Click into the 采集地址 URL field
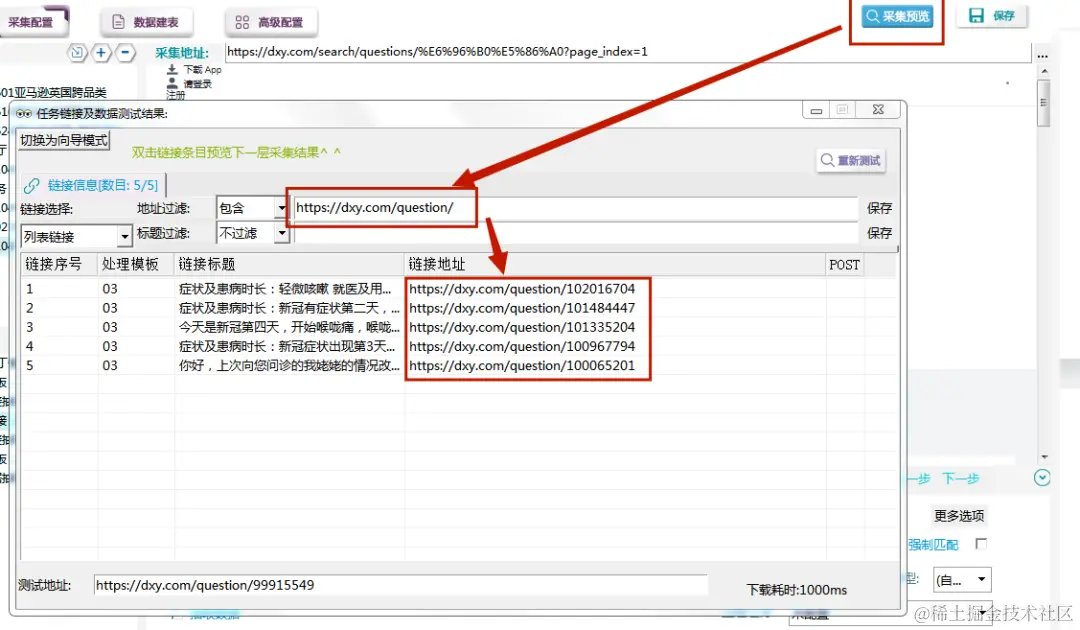Viewport: 1080px width, 630px height. (627, 52)
